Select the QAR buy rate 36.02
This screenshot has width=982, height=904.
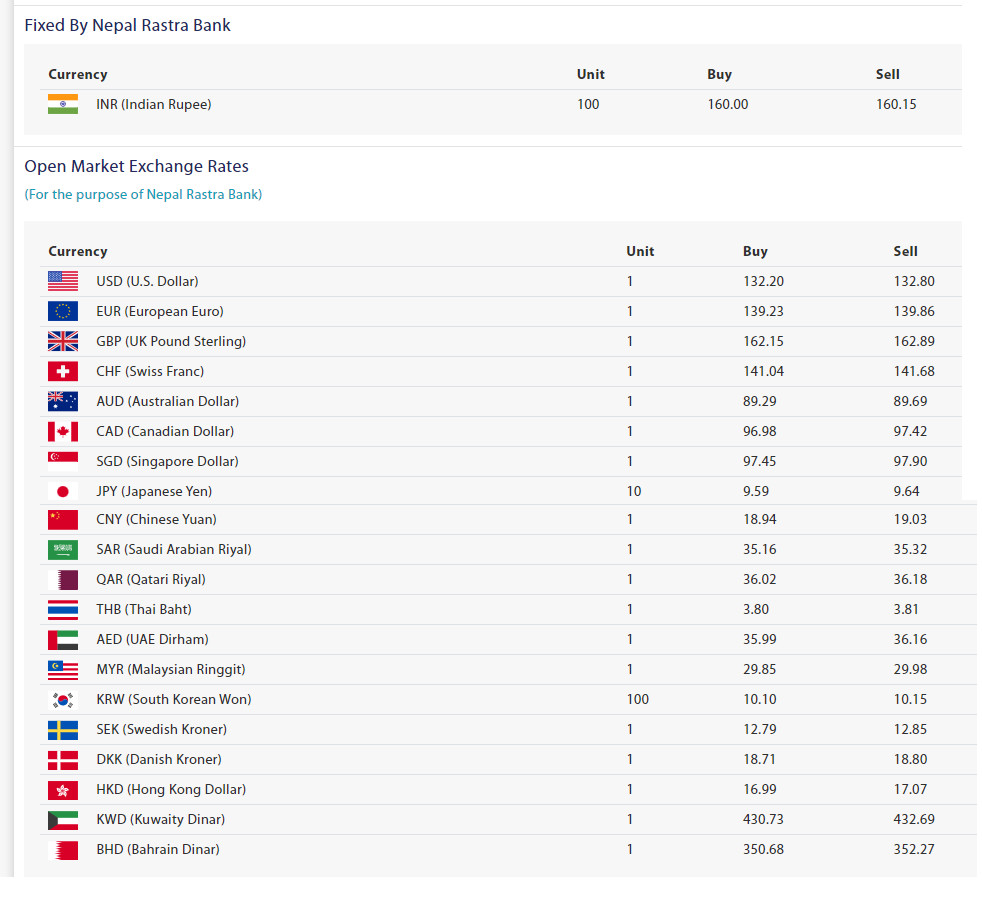click(x=760, y=580)
